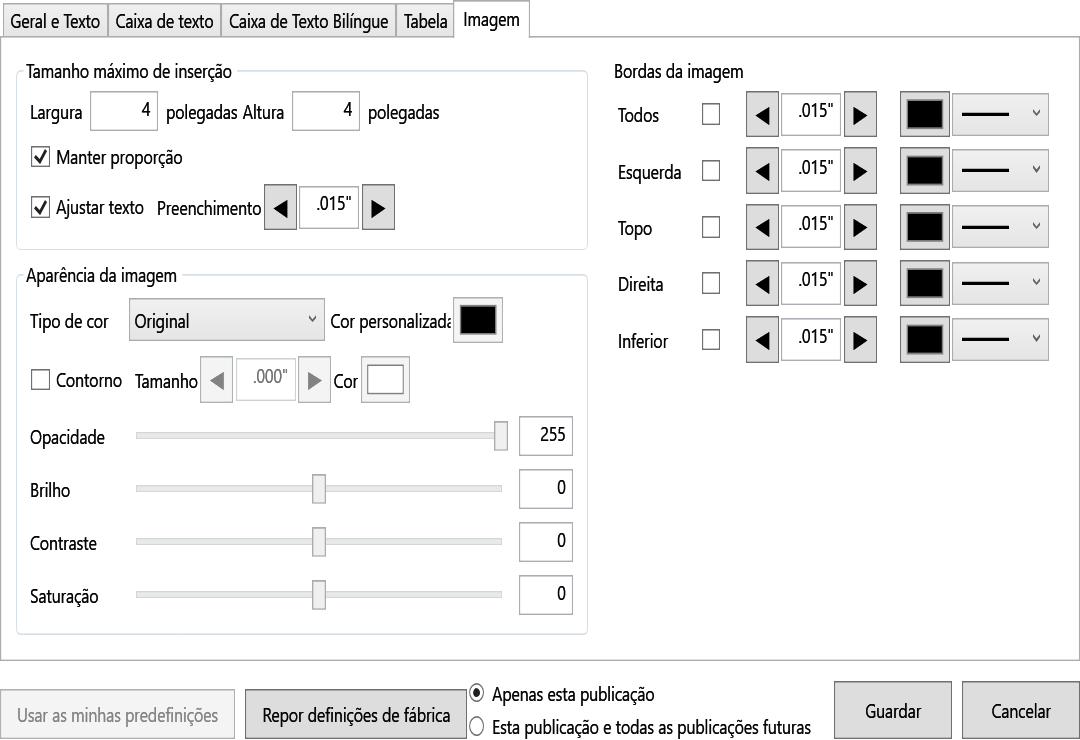Increase the Direita border width

tap(860, 283)
